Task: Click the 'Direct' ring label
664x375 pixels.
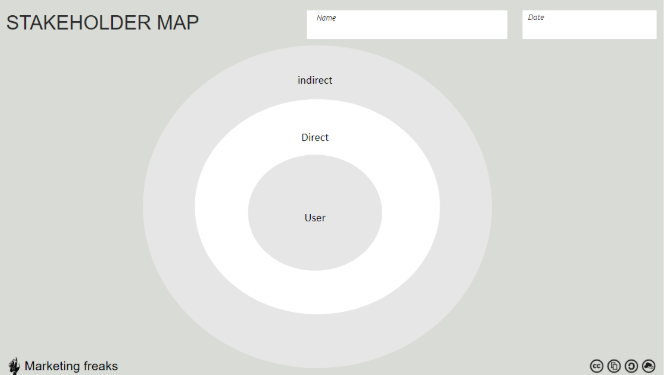Action: [x=315, y=137]
